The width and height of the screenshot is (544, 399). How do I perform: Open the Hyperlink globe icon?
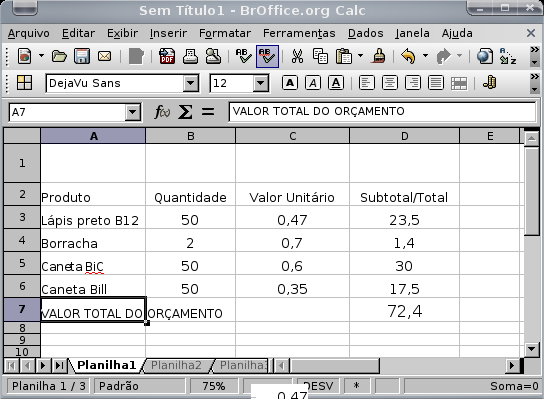click(x=485, y=56)
